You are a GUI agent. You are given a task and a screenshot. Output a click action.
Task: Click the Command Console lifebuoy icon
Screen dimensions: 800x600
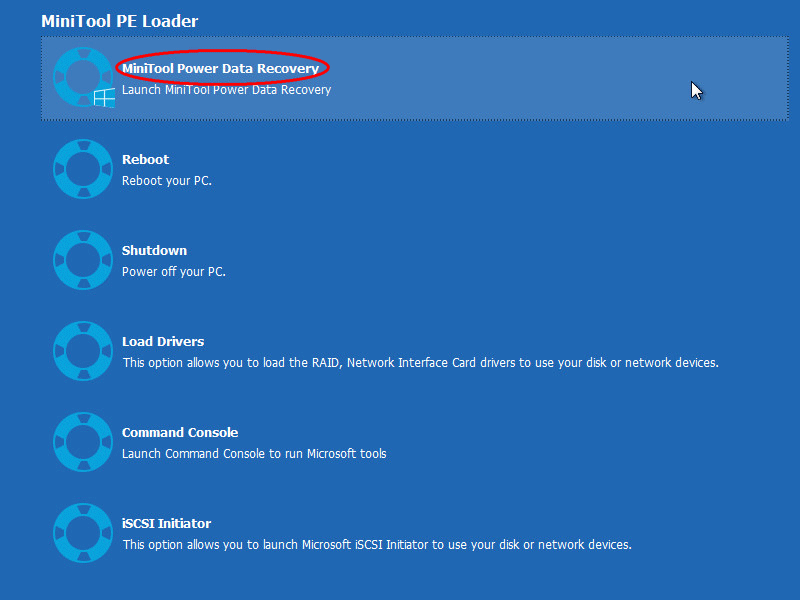pyautogui.click(x=83, y=442)
